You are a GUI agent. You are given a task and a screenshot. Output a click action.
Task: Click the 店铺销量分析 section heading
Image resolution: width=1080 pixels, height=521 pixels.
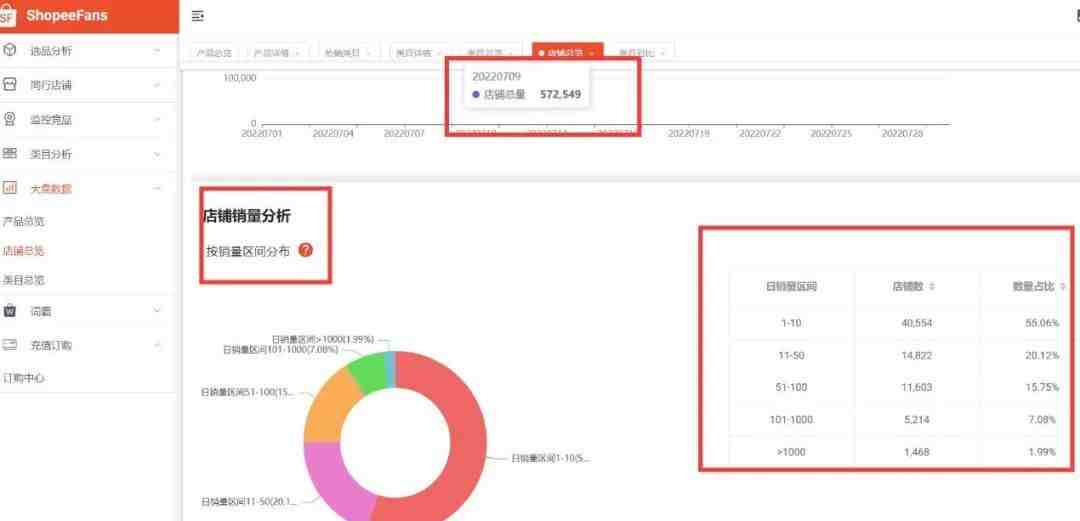247,216
